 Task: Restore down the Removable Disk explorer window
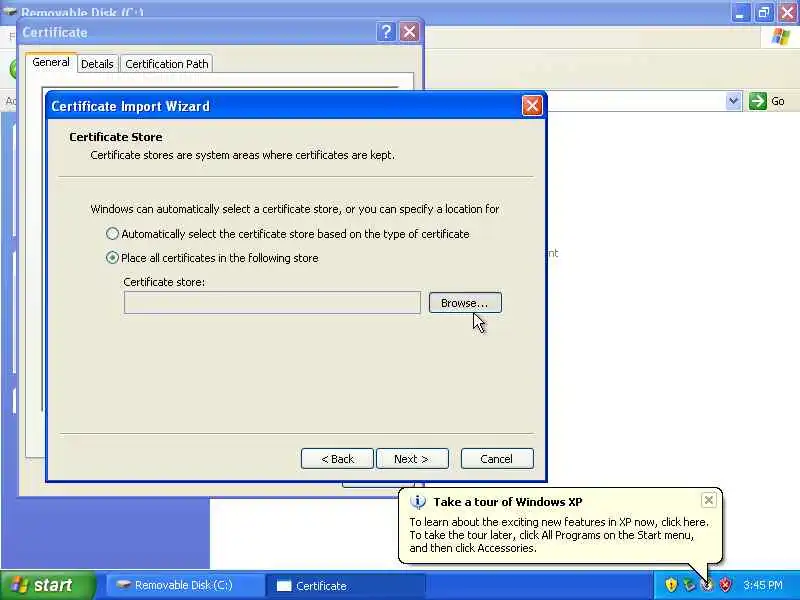(764, 12)
